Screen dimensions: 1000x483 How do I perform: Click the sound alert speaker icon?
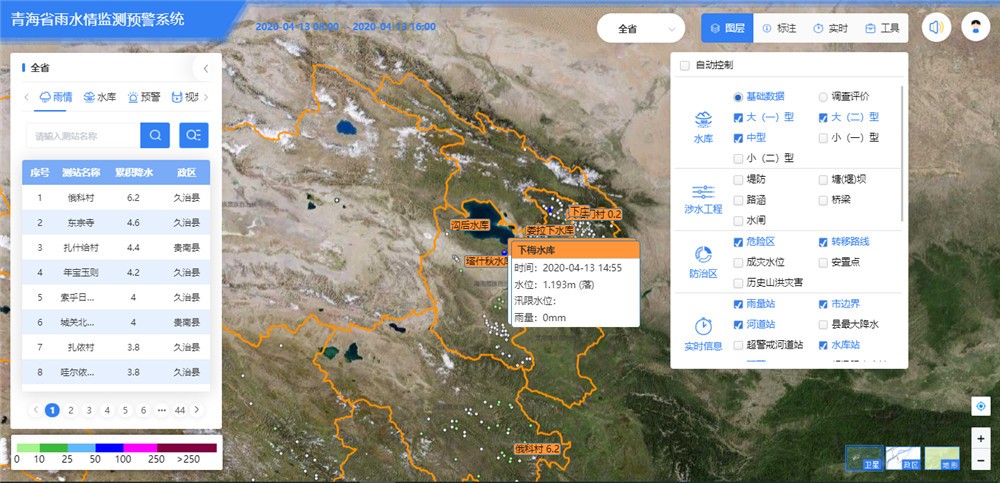click(x=936, y=28)
